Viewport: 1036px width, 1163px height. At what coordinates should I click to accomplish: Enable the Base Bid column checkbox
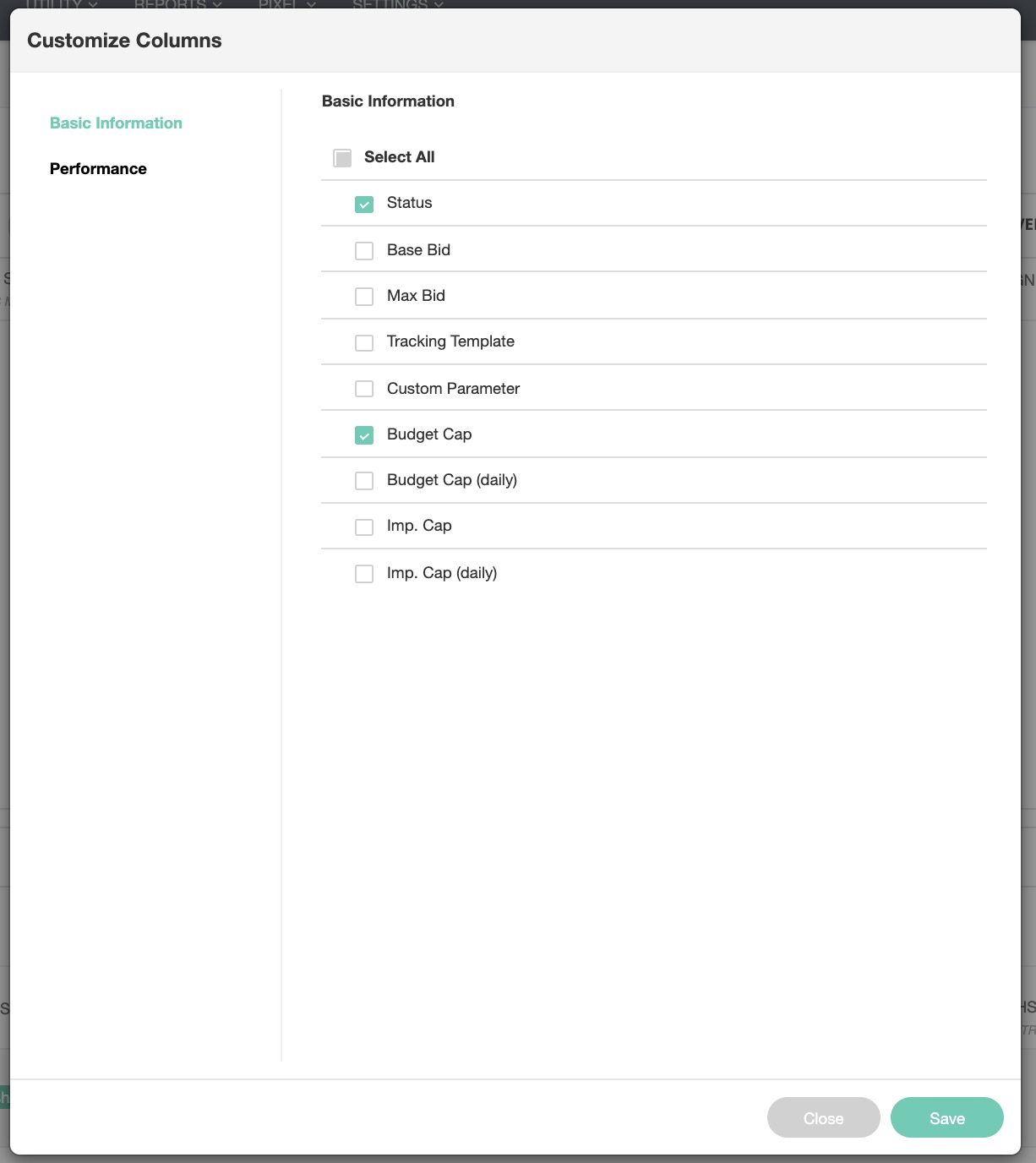(x=364, y=251)
